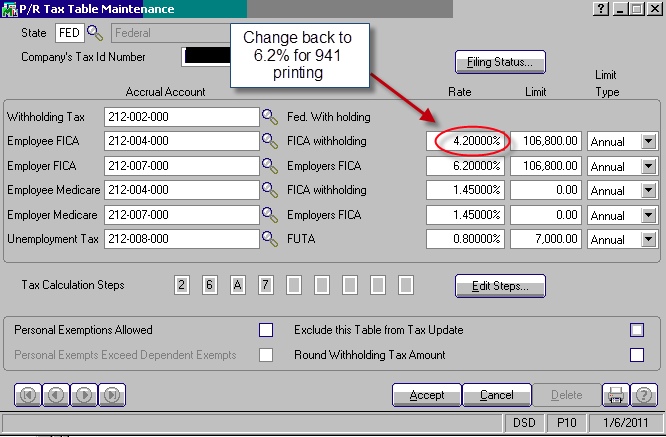Click Employer Medicare rate 1.45000% field
The height and width of the screenshot is (437, 666).
[465, 214]
